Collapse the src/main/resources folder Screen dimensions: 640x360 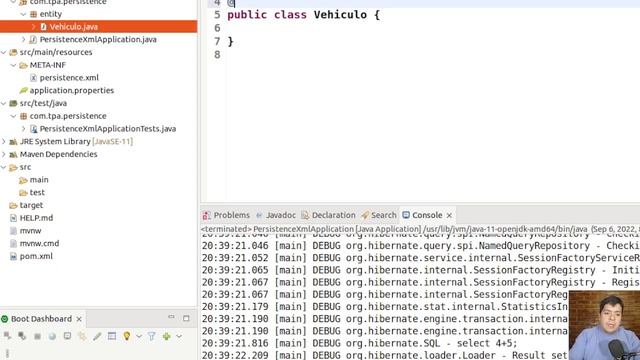click(x=4, y=52)
